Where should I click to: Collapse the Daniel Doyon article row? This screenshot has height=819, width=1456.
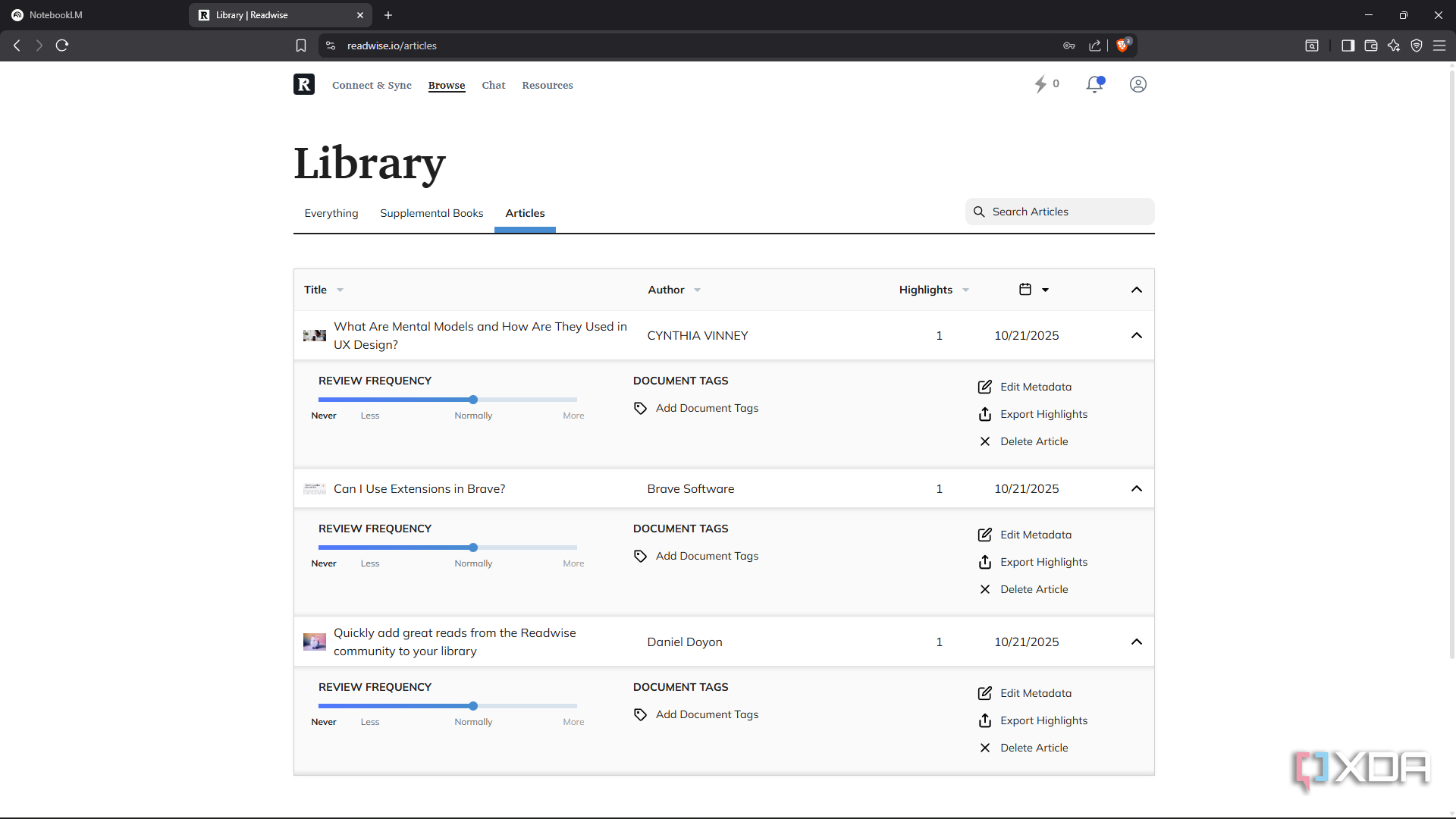[1137, 642]
